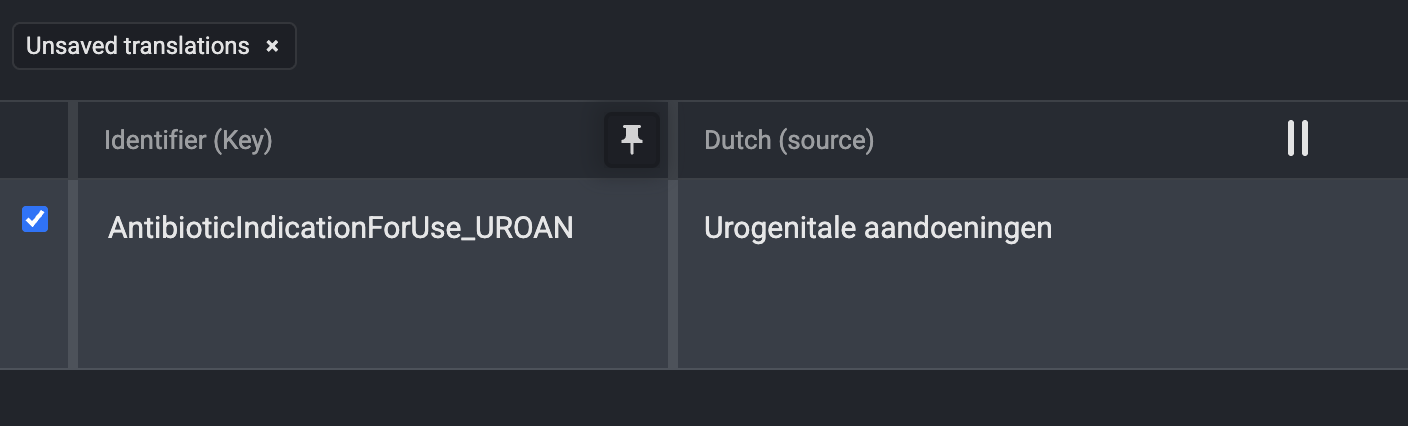Click blank area below the table row

click(x=700, y=398)
